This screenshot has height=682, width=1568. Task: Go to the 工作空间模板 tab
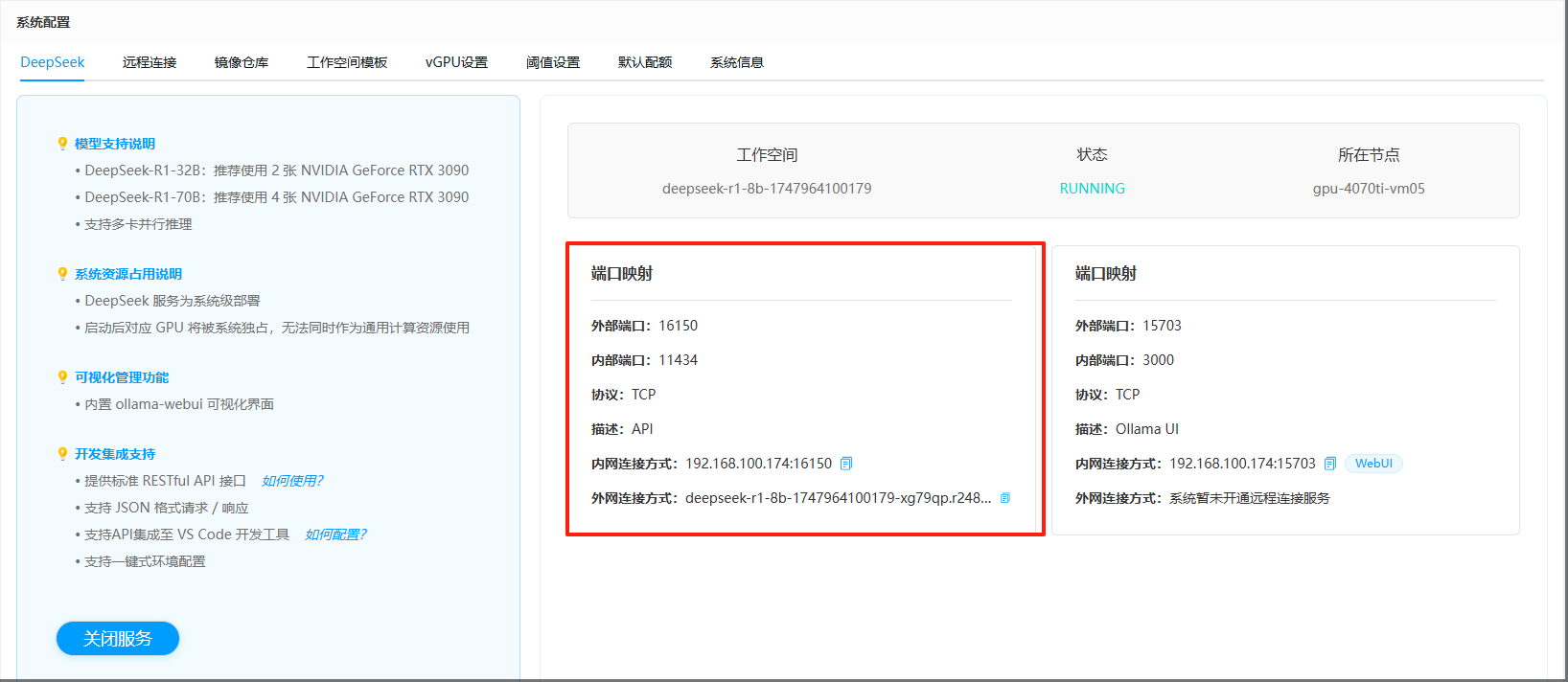[347, 62]
